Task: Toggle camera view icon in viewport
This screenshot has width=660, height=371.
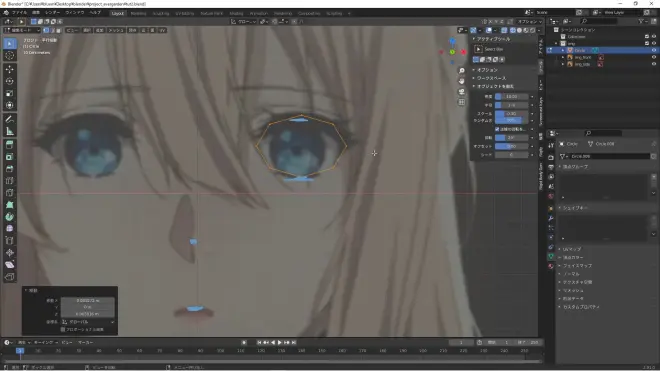Action: (x=462, y=91)
